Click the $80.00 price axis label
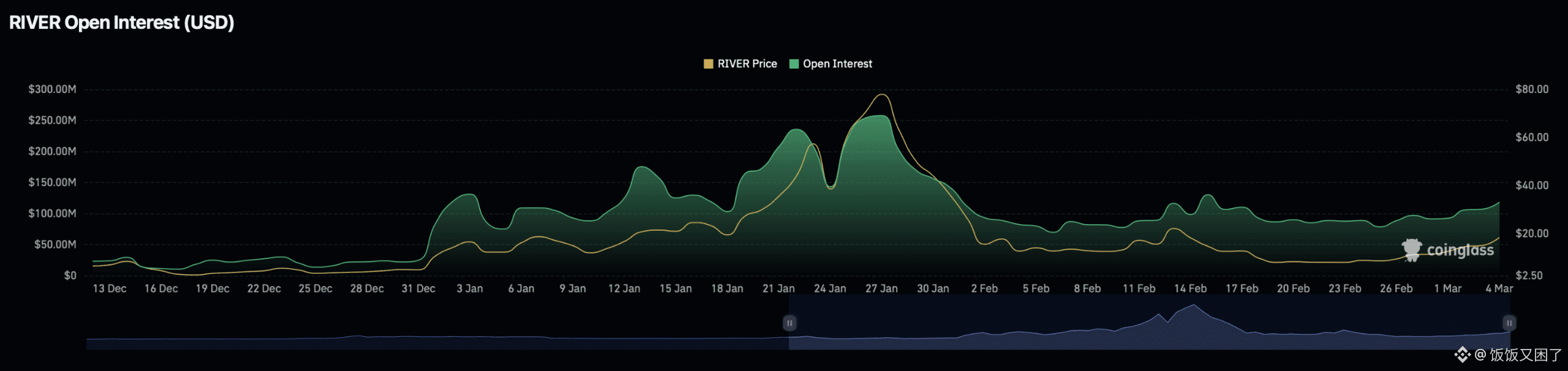This screenshot has height=371, width=1568. click(1532, 89)
